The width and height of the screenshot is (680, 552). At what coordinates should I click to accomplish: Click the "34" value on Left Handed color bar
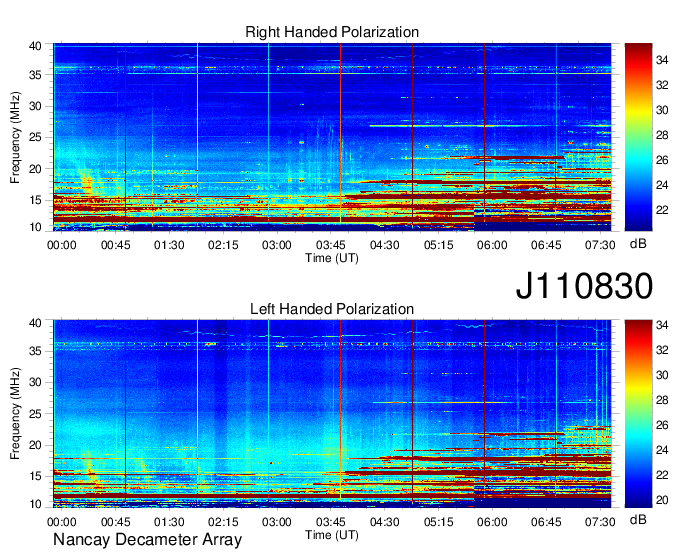click(662, 325)
